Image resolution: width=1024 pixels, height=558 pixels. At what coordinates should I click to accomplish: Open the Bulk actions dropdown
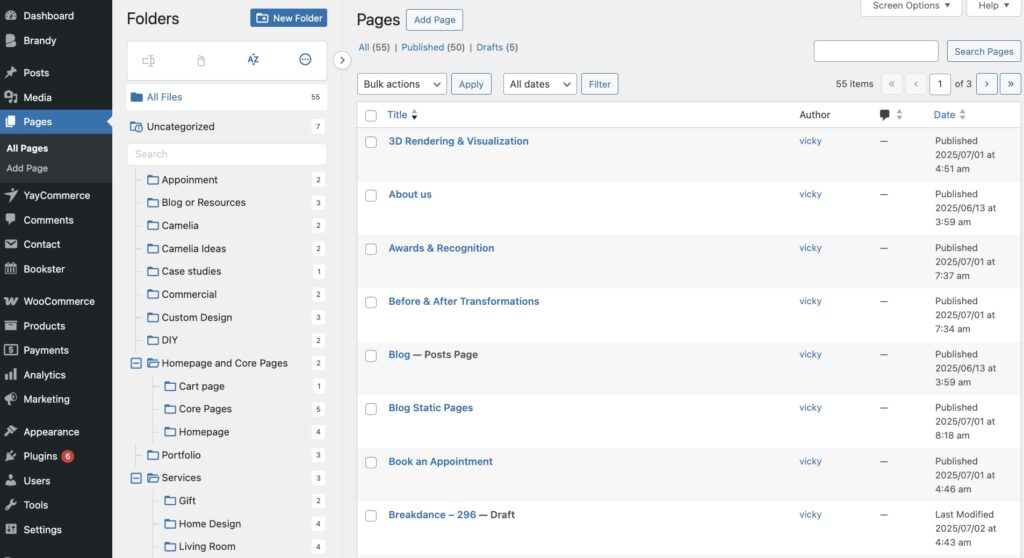[x=402, y=84]
